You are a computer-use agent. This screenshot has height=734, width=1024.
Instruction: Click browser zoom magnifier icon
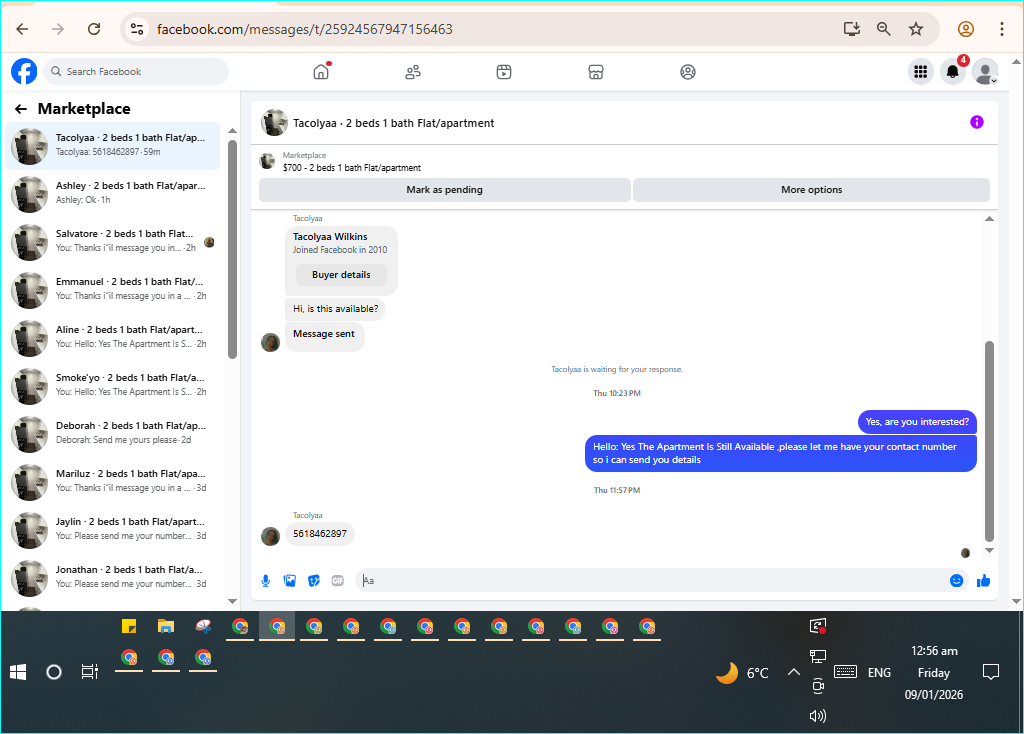(884, 29)
